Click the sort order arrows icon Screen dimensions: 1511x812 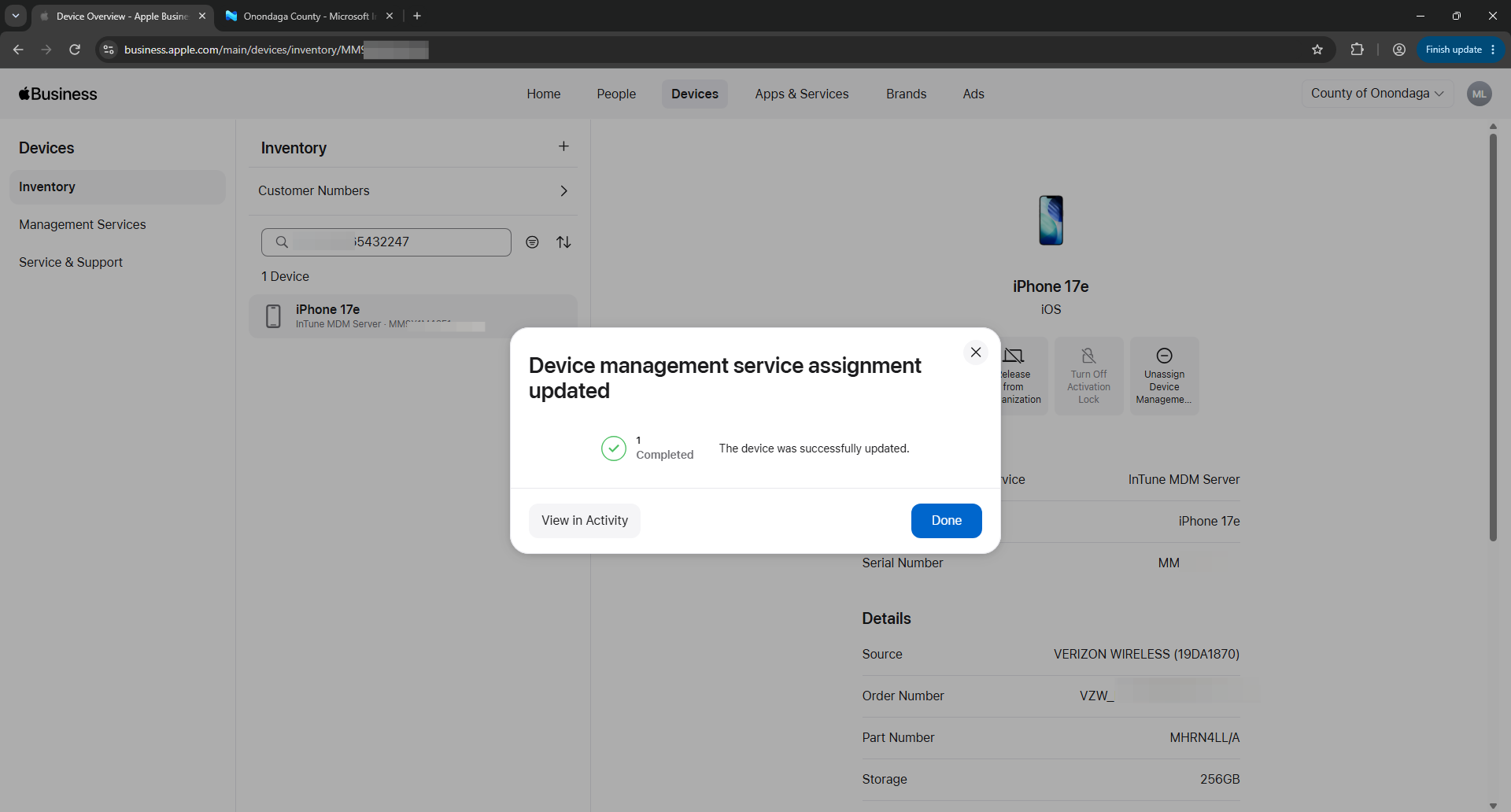[x=563, y=242]
